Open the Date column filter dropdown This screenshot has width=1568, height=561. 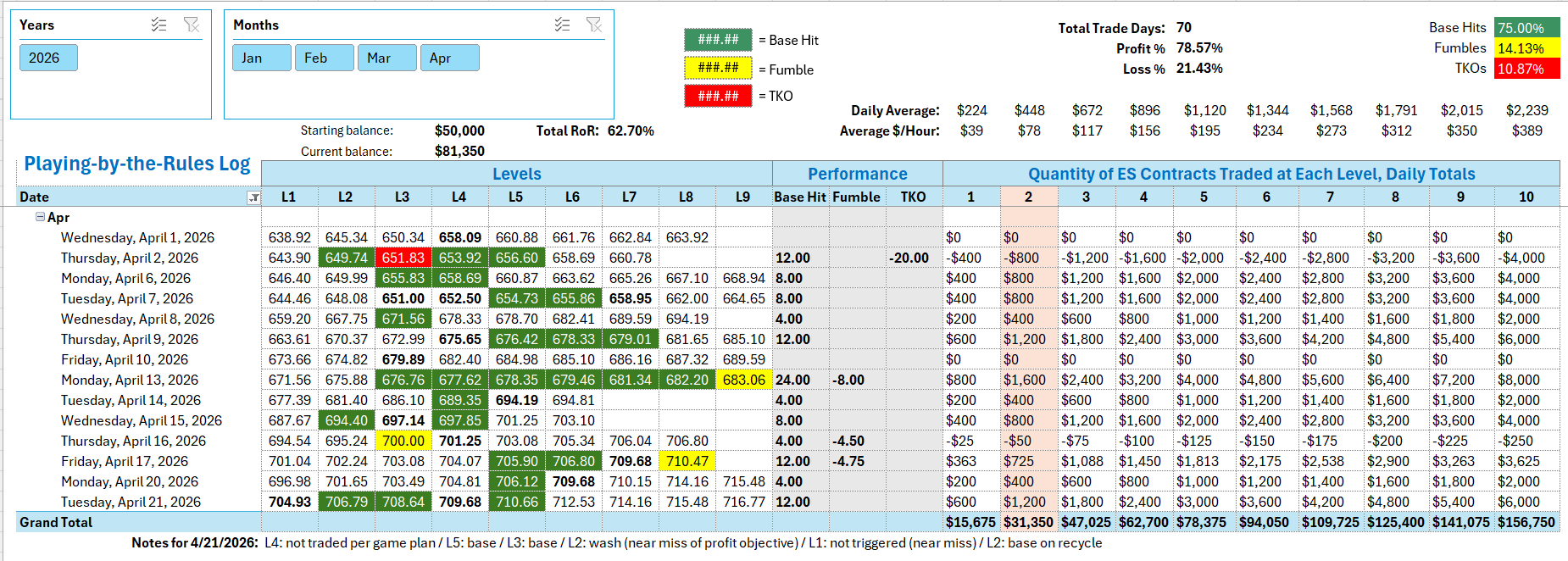pos(253,197)
